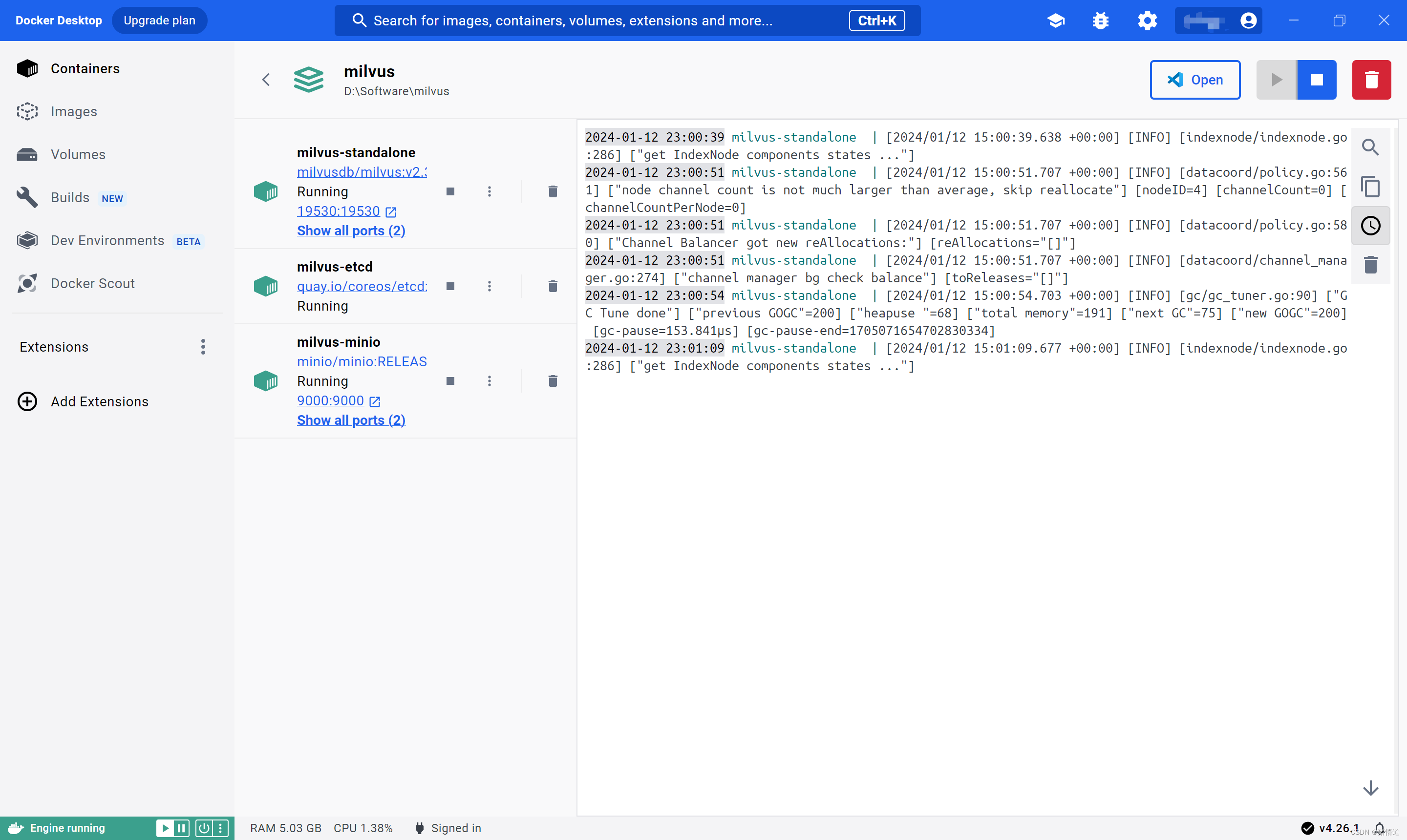This screenshot has width=1407, height=840.
Task: Stop all milvus containers via blue button
Action: [x=1317, y=80]
